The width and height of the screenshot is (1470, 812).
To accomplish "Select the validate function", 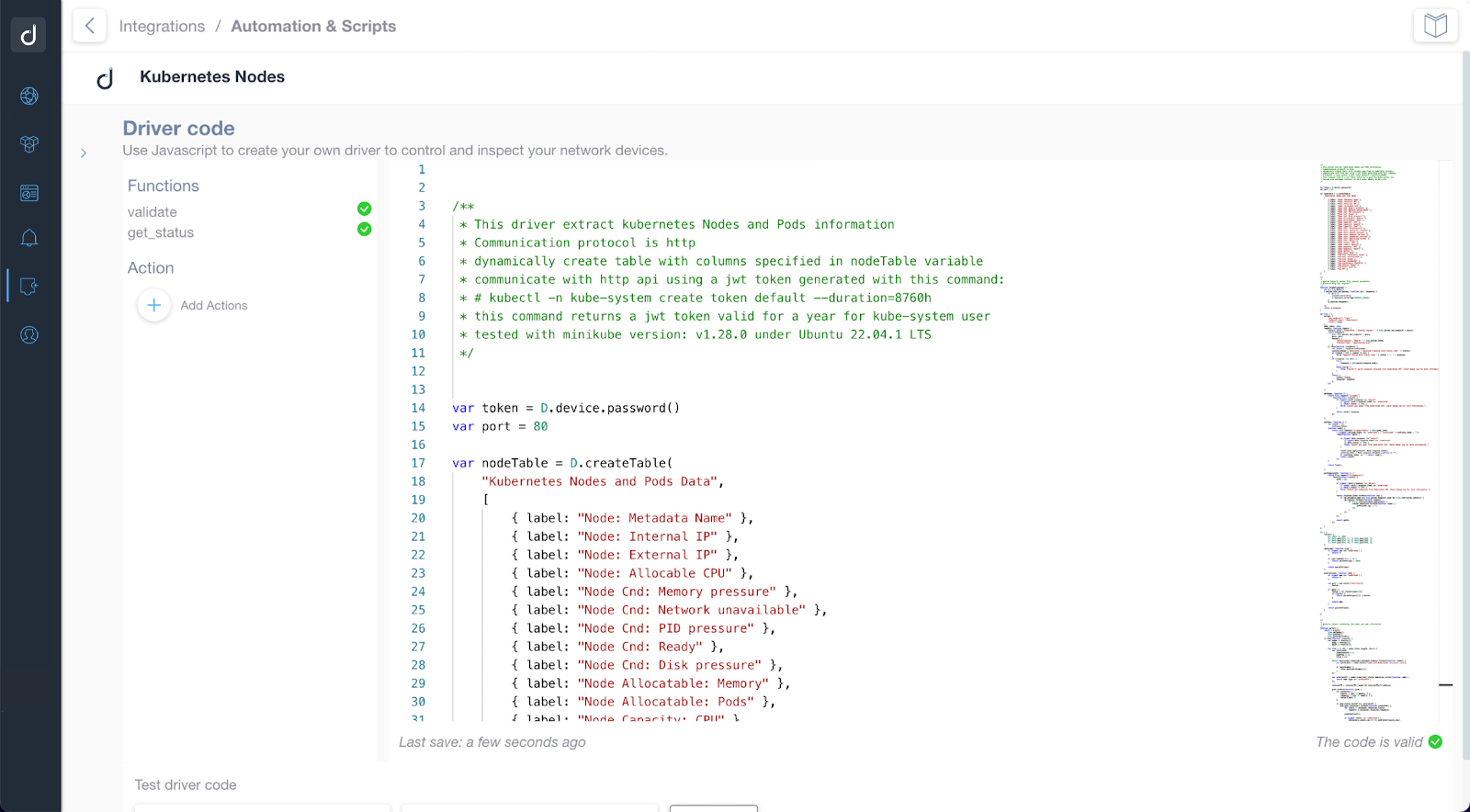I will click(153, 212).
